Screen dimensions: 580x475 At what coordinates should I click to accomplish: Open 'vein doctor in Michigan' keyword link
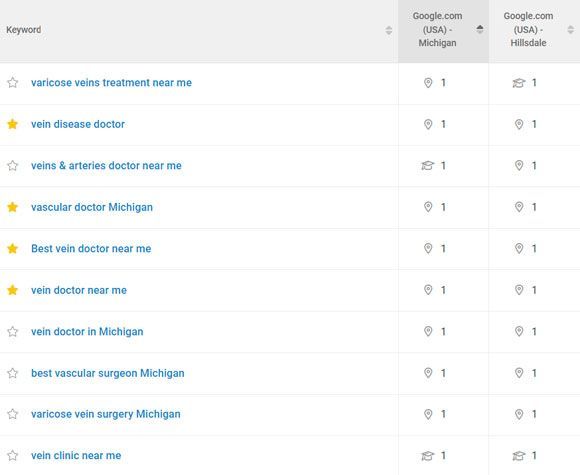click(87, 332)
